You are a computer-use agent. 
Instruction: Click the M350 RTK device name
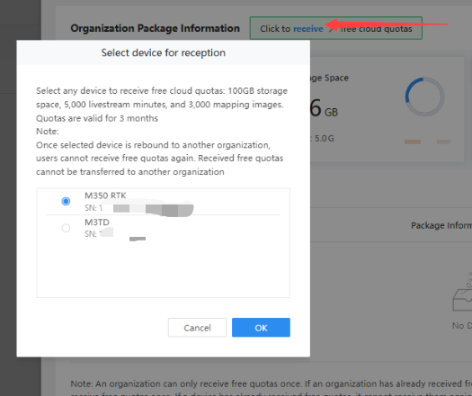tap(105, 195)
